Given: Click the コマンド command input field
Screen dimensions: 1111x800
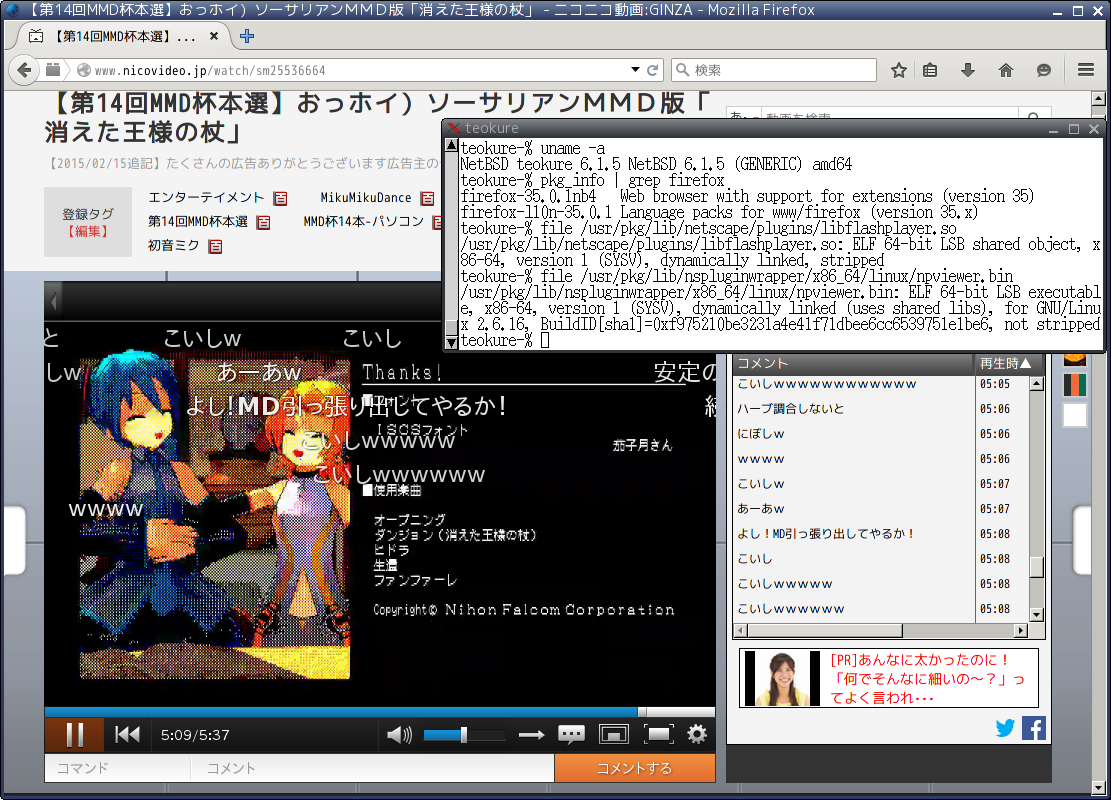Looking at the screenshot, I should 118,768.
